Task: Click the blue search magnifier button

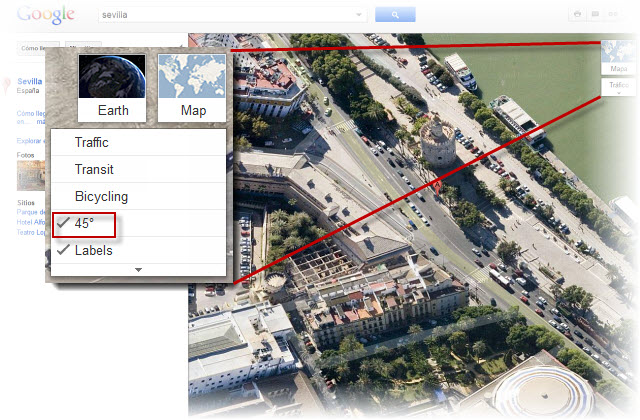Action: click(x=395, y=15)
